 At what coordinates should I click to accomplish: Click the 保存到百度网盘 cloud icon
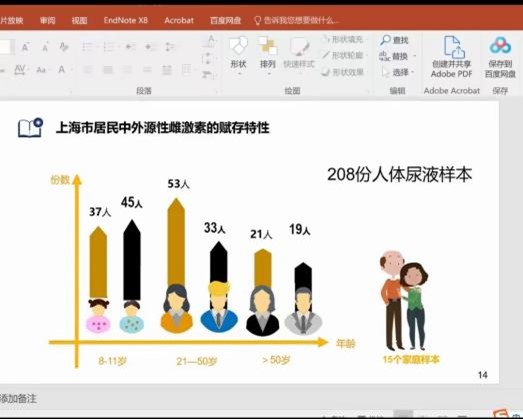[x=500, y=57]
